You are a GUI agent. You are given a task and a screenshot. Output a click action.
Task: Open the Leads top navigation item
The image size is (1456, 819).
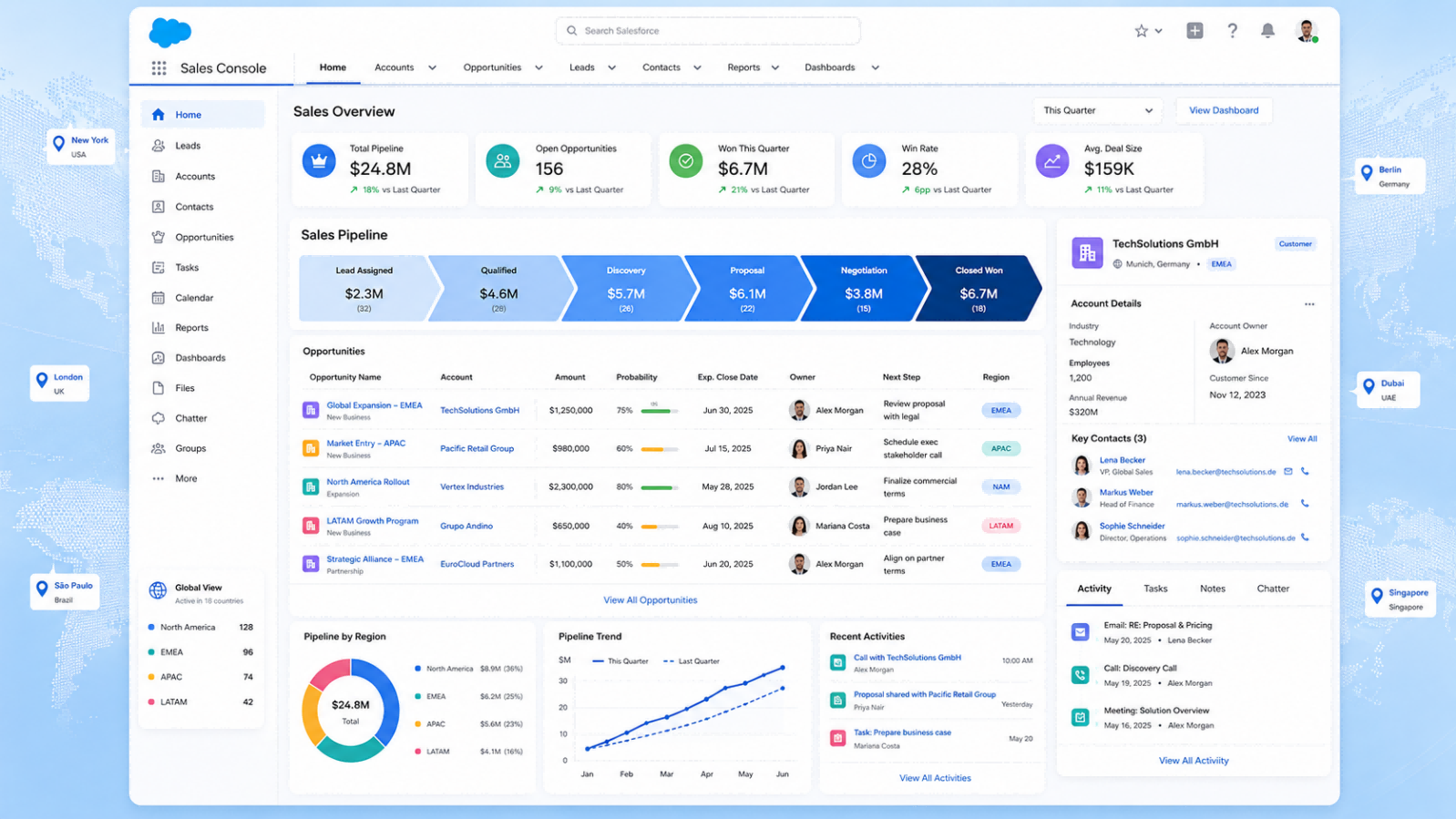point(582,67)
